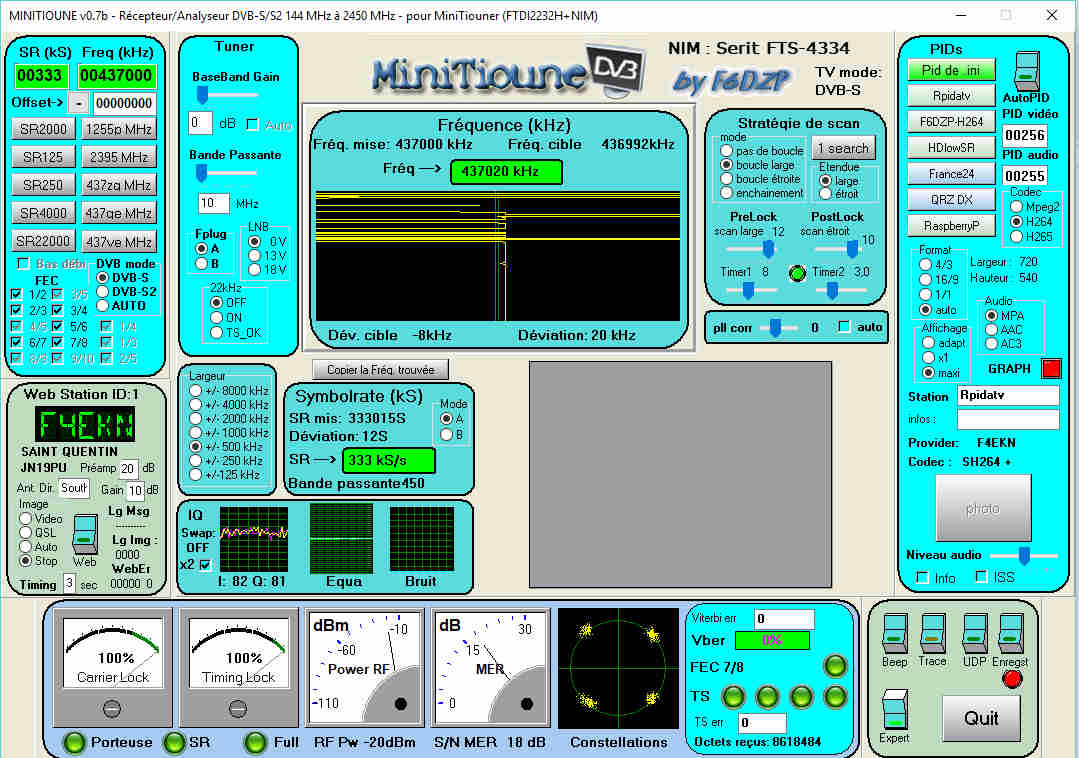Screen dimensions: 1079x758
Task: Click the F4EKN callsign LED display
Action: [85, 424]
